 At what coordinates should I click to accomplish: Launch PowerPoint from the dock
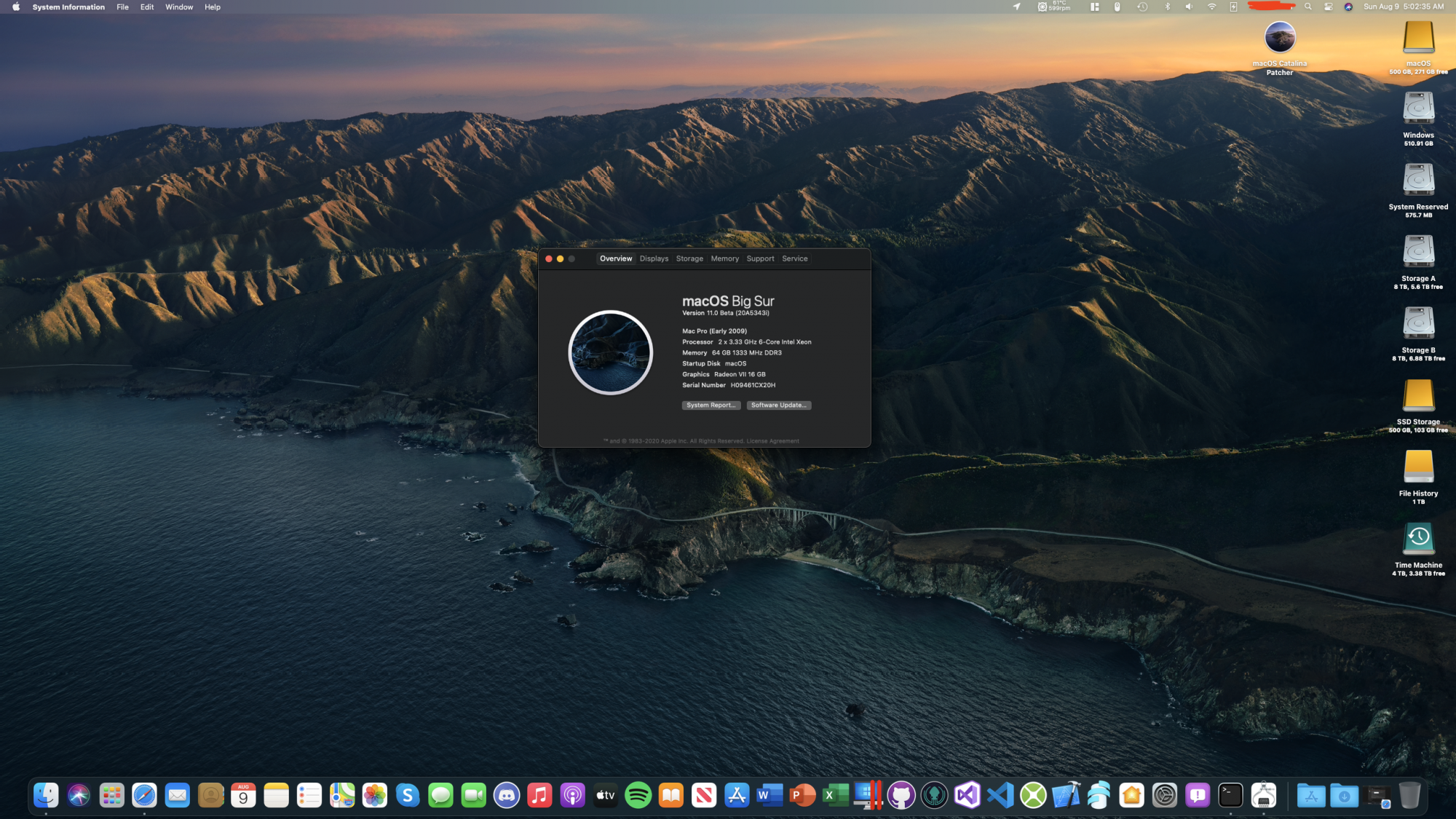pos(803,795)
